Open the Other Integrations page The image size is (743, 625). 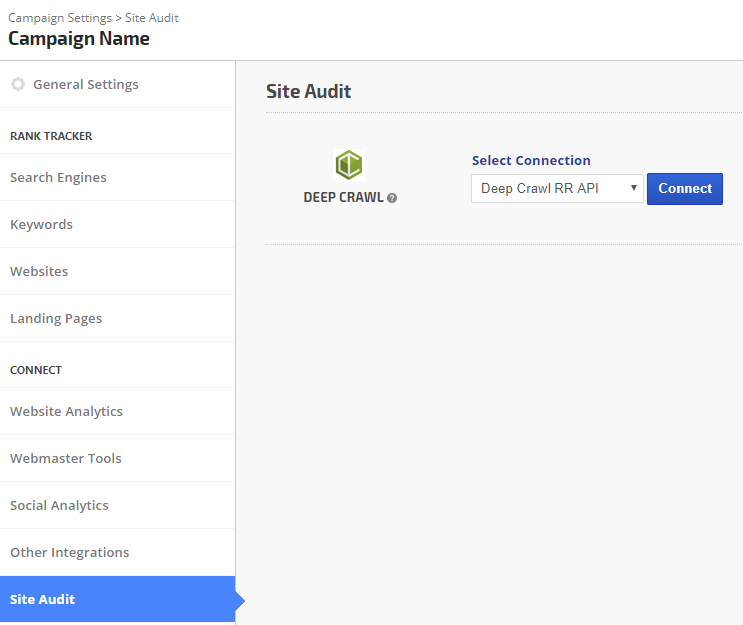click(69, 552)
